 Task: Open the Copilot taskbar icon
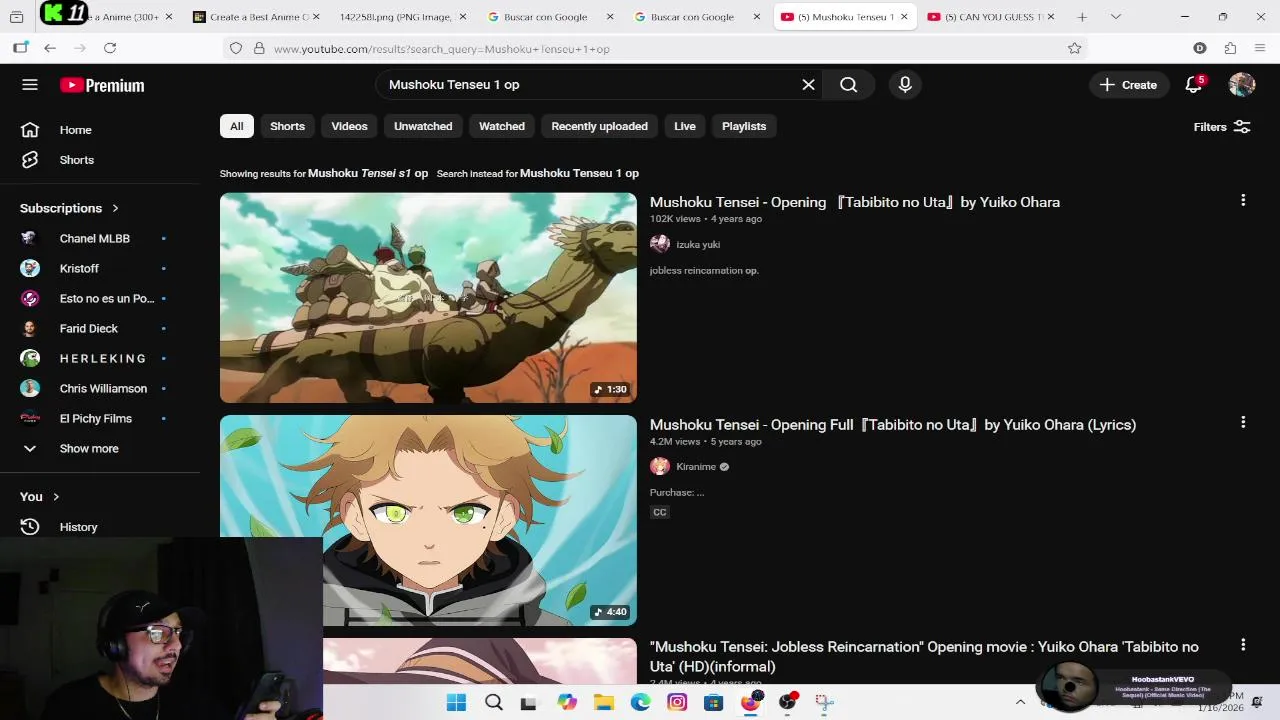pyautogui.click(x=567, y=702)
